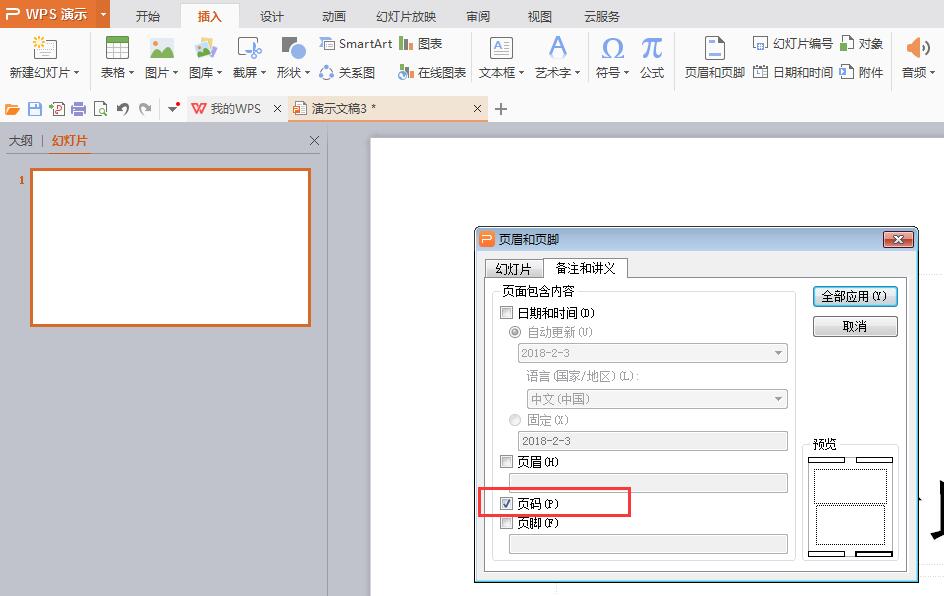
Task: Open the 云服务 ribbon tab
Action: point(602,16)
